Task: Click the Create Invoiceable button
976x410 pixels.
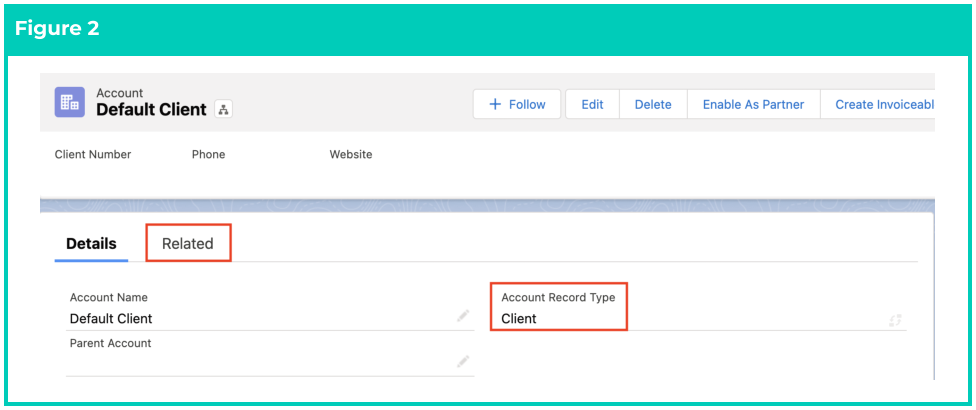Action: click(x=878, y=104)
